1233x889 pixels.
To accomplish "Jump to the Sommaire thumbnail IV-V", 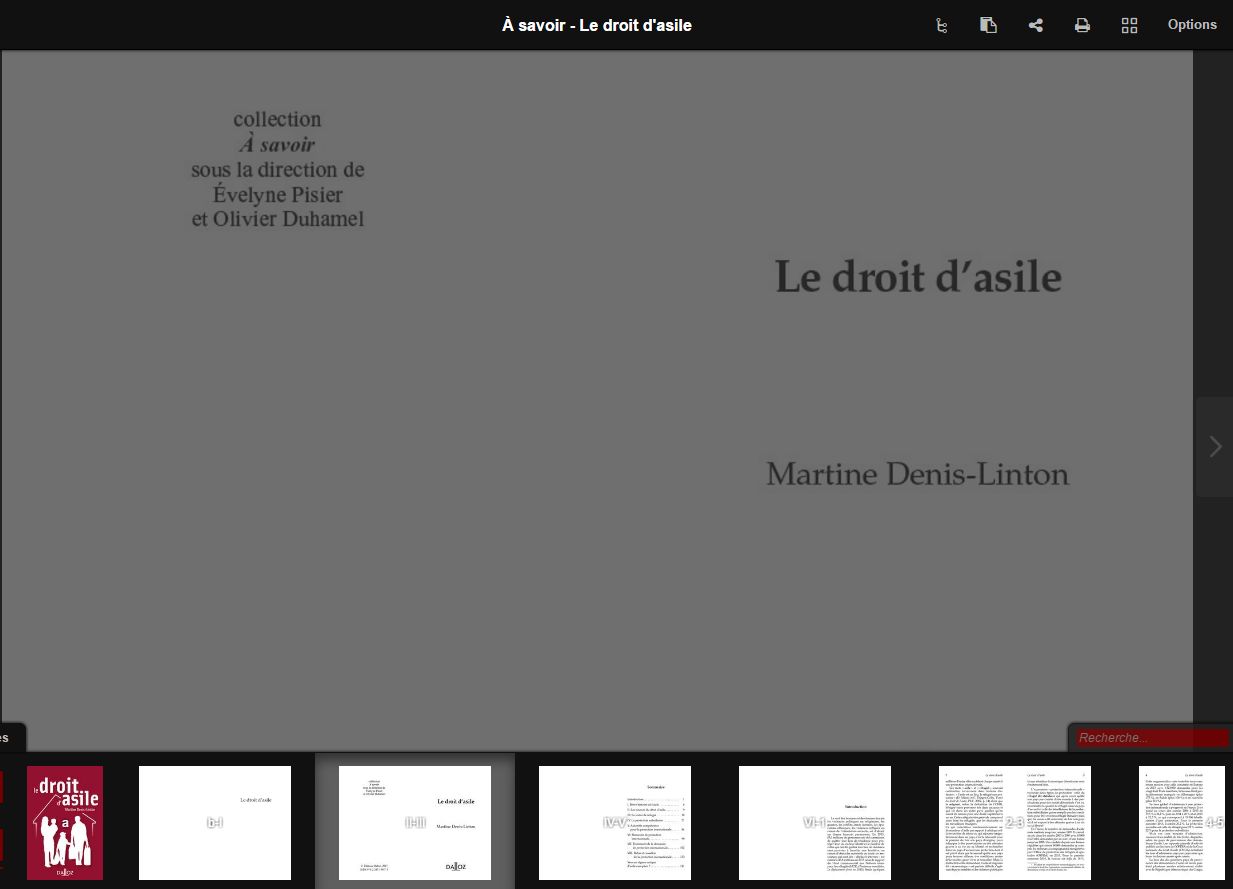I will point(615,823).
